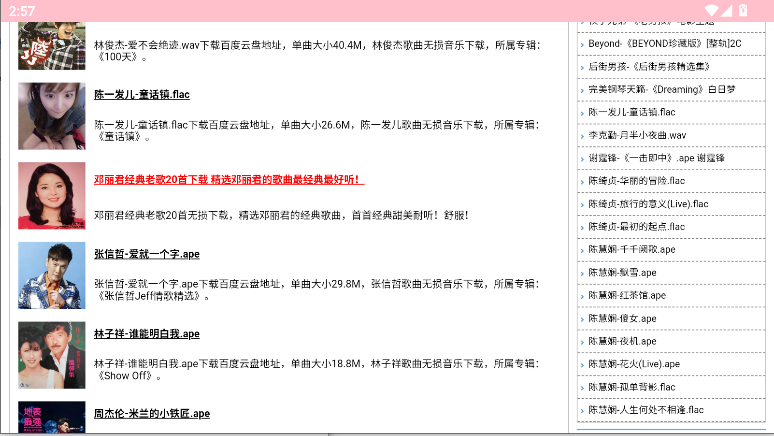Select sidebar item 陈慧娴-人生何处不相逢.flac

click(646, 410)
